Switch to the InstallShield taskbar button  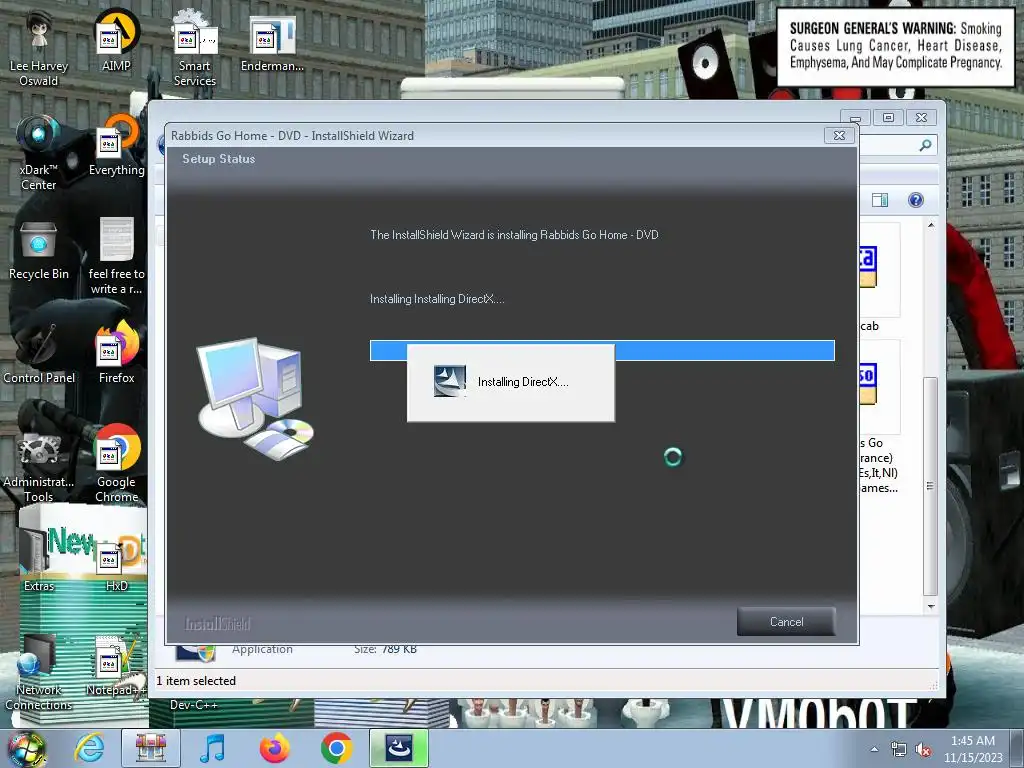pyautogui.click(x=398, y=748)
